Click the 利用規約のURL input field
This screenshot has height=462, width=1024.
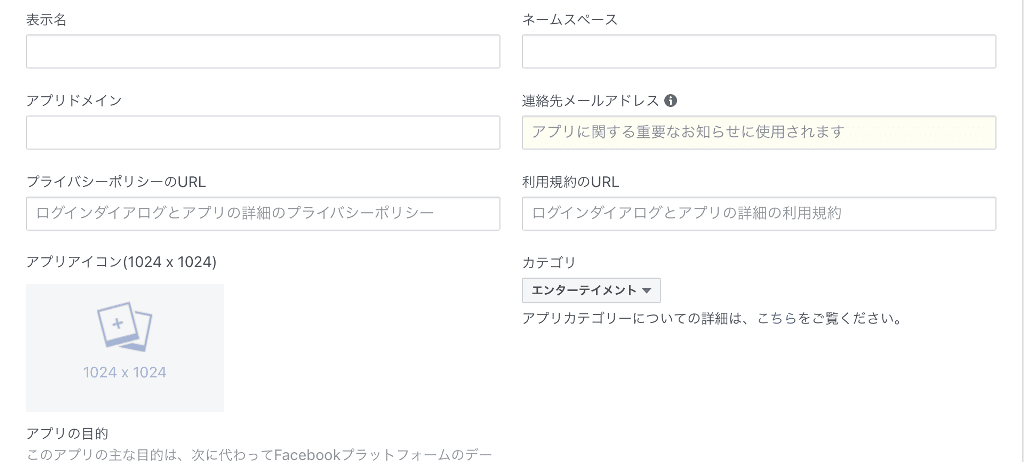click(x=758, y=214)
